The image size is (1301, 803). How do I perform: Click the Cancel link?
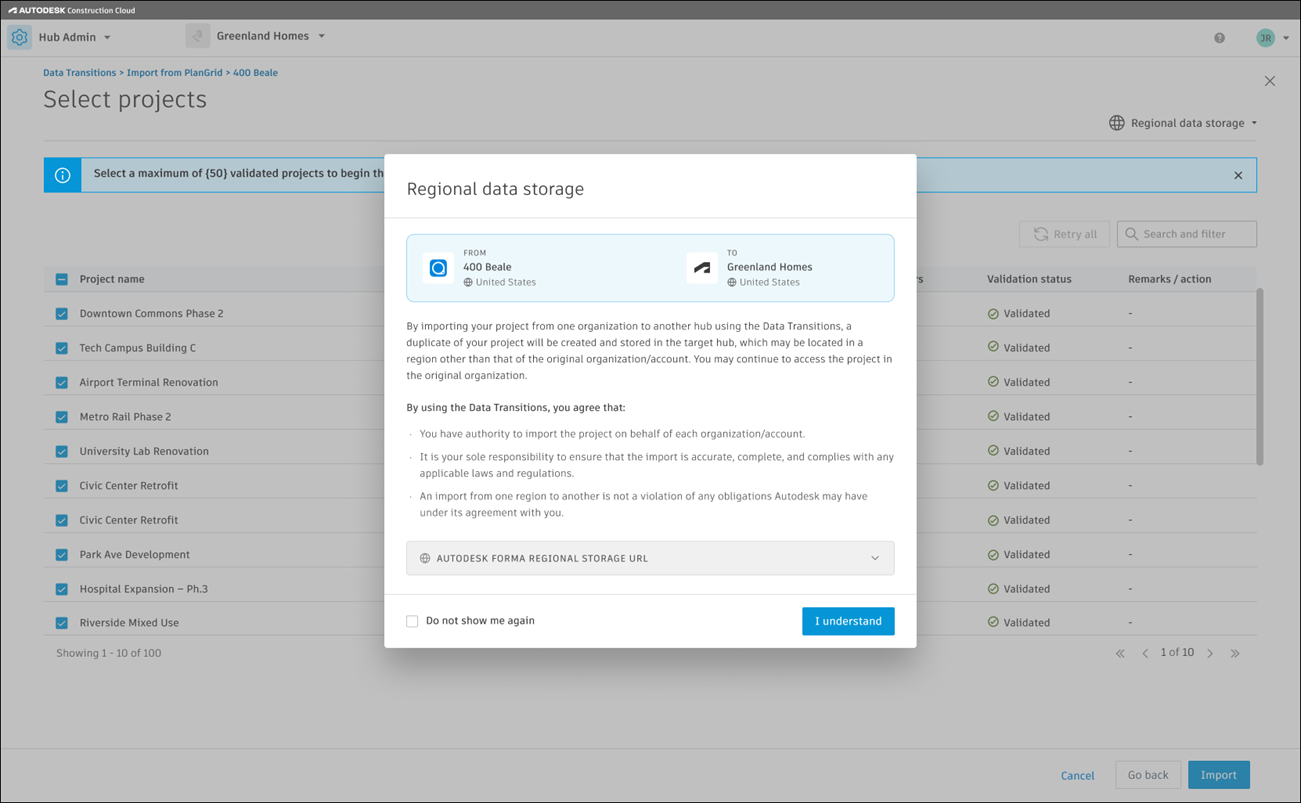tap(1078, 775)
